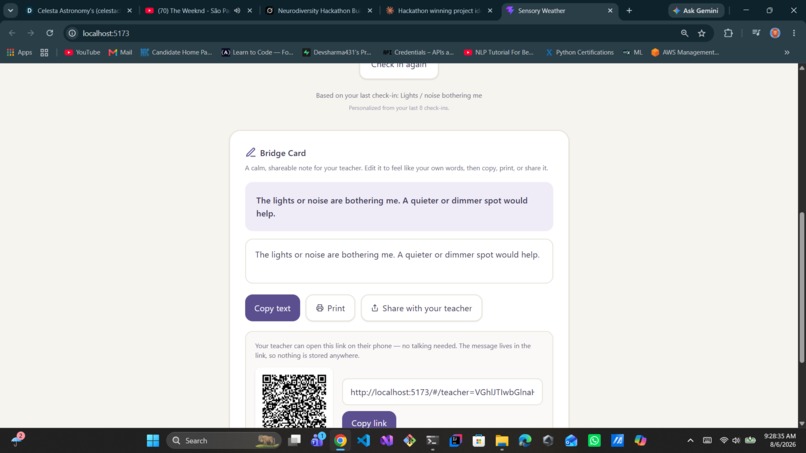Launch Visual Studio from the taskbar

(387, 441)
